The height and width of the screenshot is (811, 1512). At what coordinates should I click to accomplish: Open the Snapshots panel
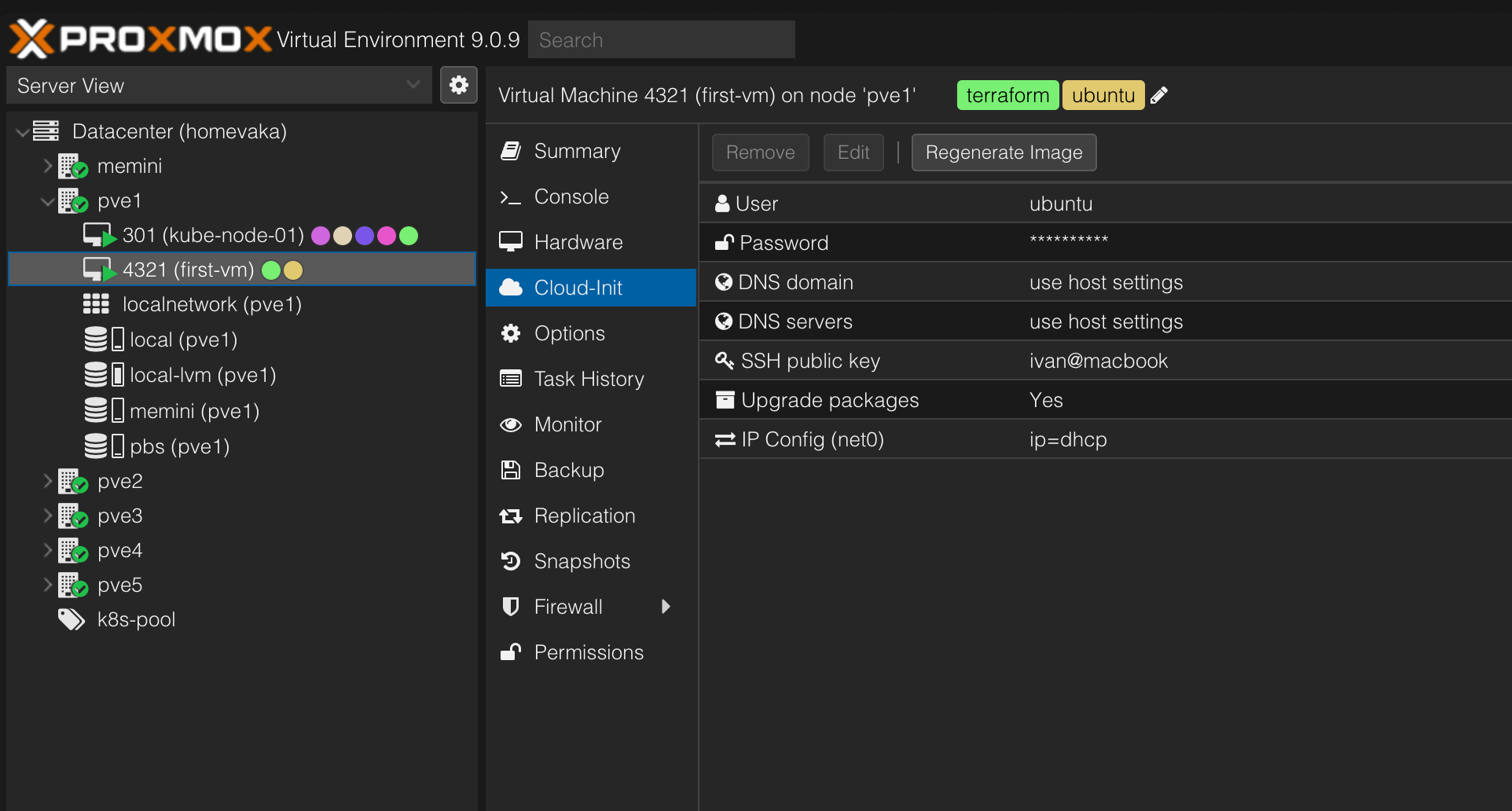[x=582, y=561]
